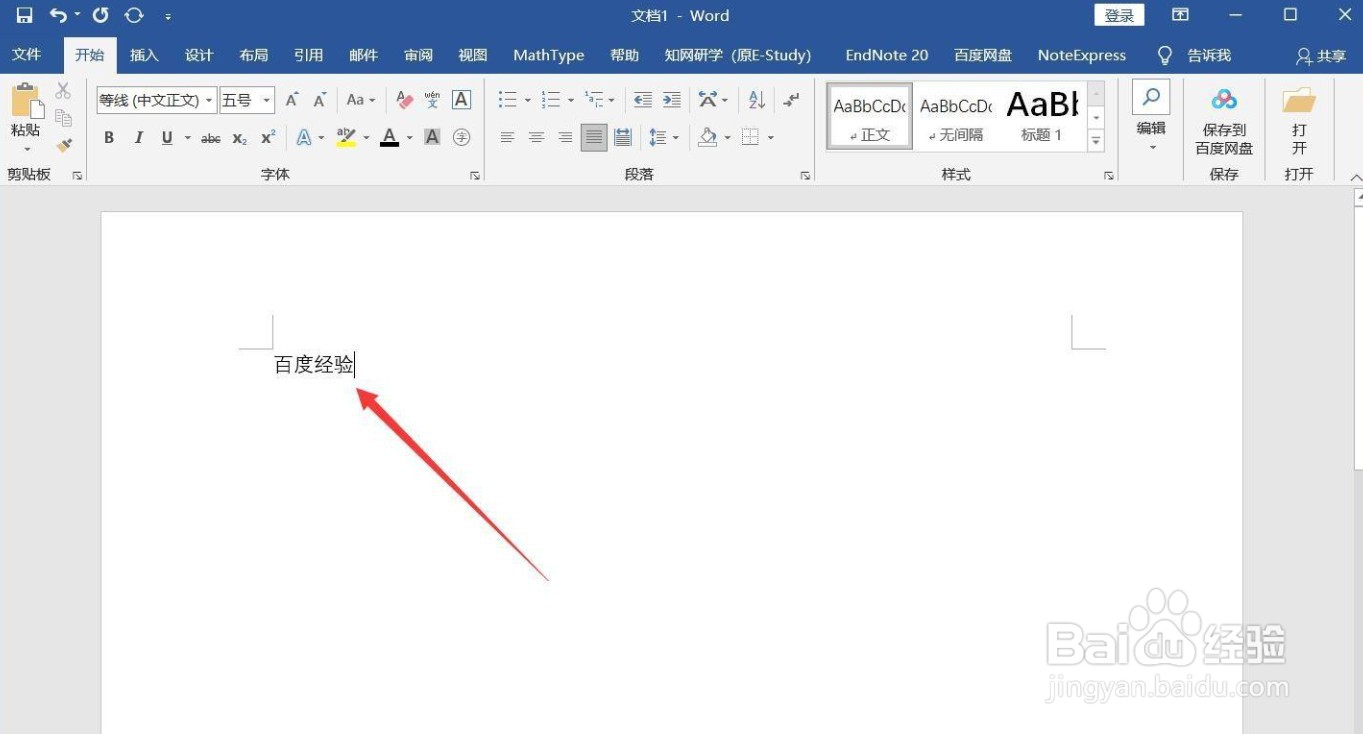Click the Copy icon in clipboard group
The height and width of the screenshot is (734, 1363).
(63, 118)
